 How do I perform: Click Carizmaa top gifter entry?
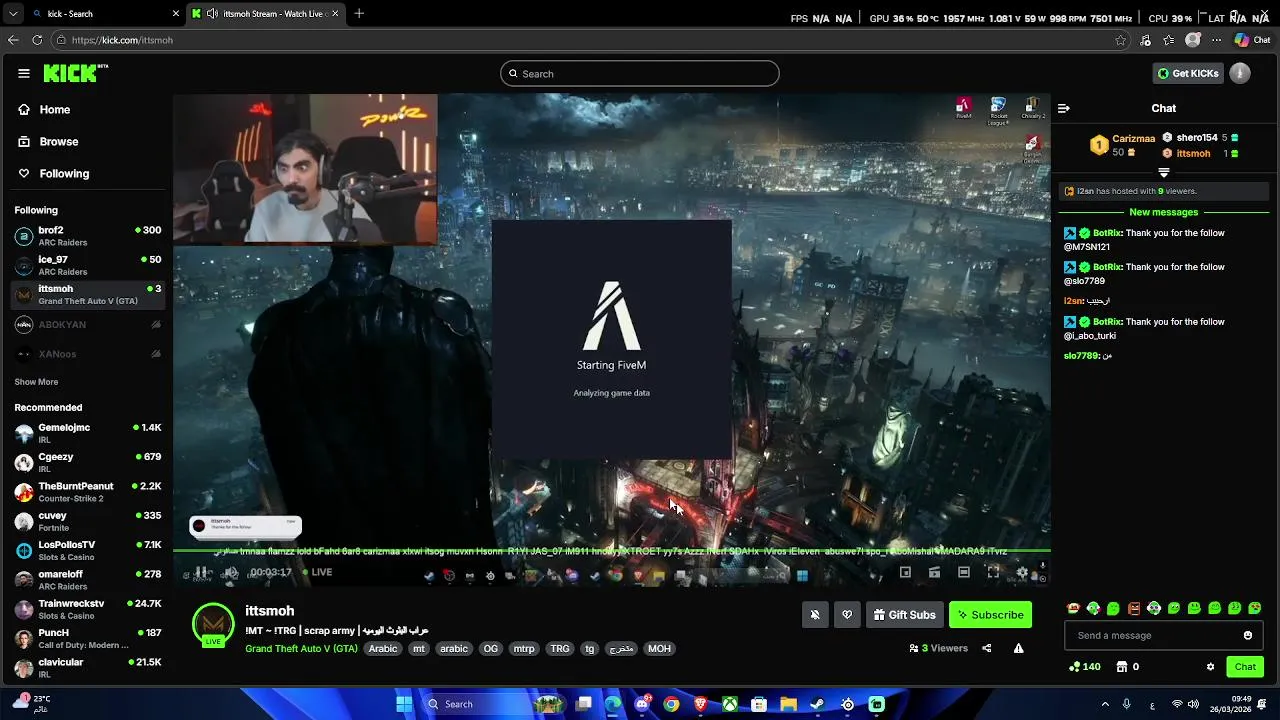coord(1124,145)
